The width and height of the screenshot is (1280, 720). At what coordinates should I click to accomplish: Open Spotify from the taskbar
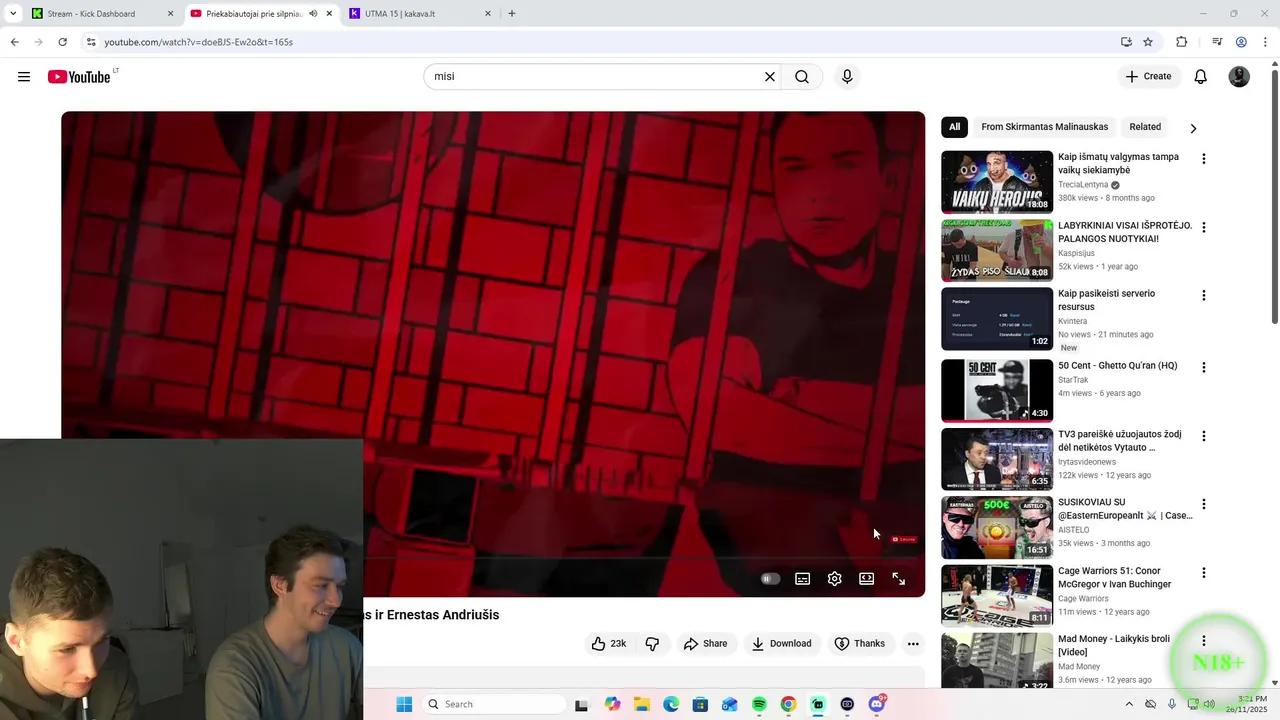tap(759, 705)
